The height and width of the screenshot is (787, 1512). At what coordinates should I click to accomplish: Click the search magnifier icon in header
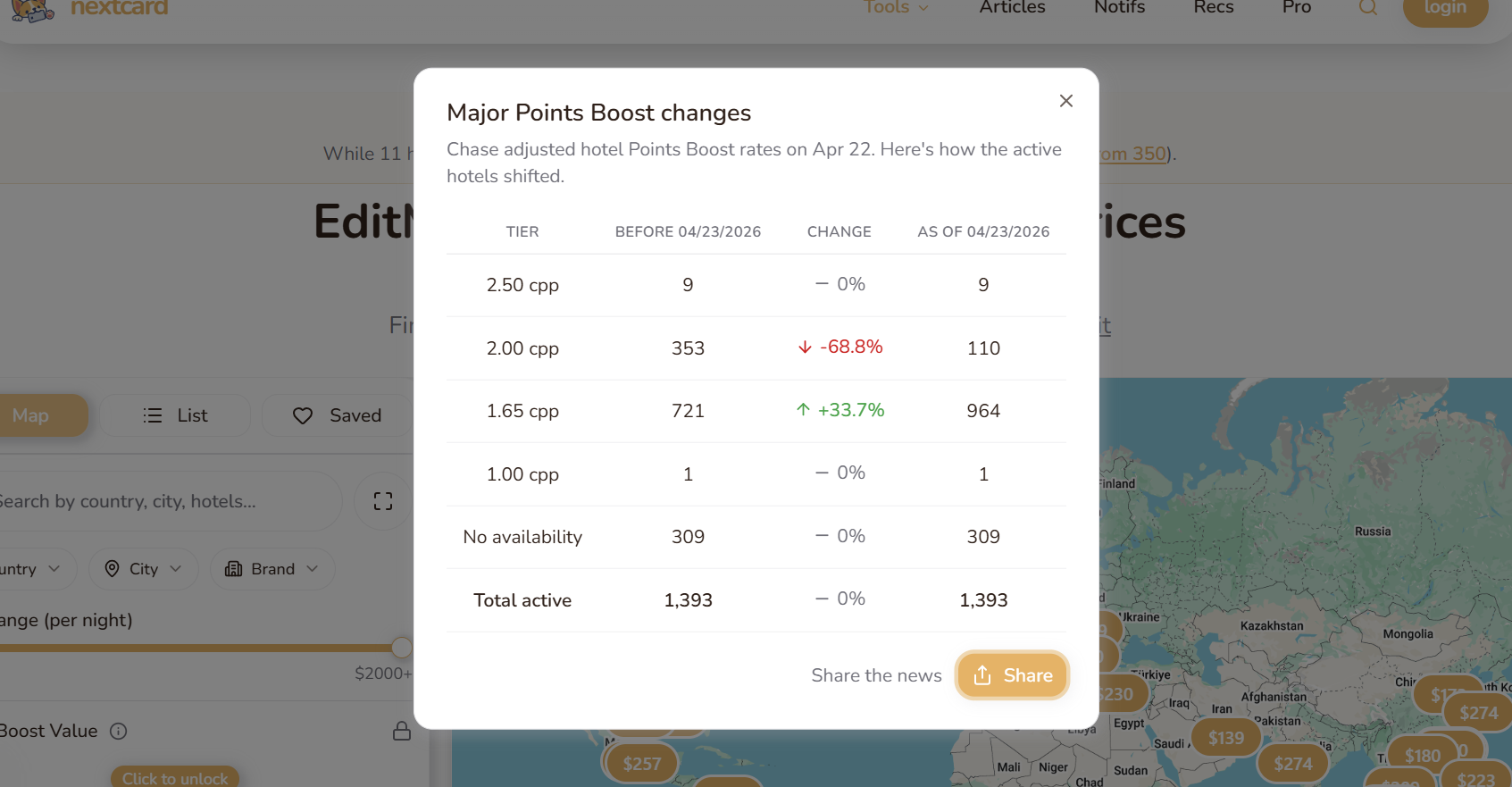(1367, 8)
